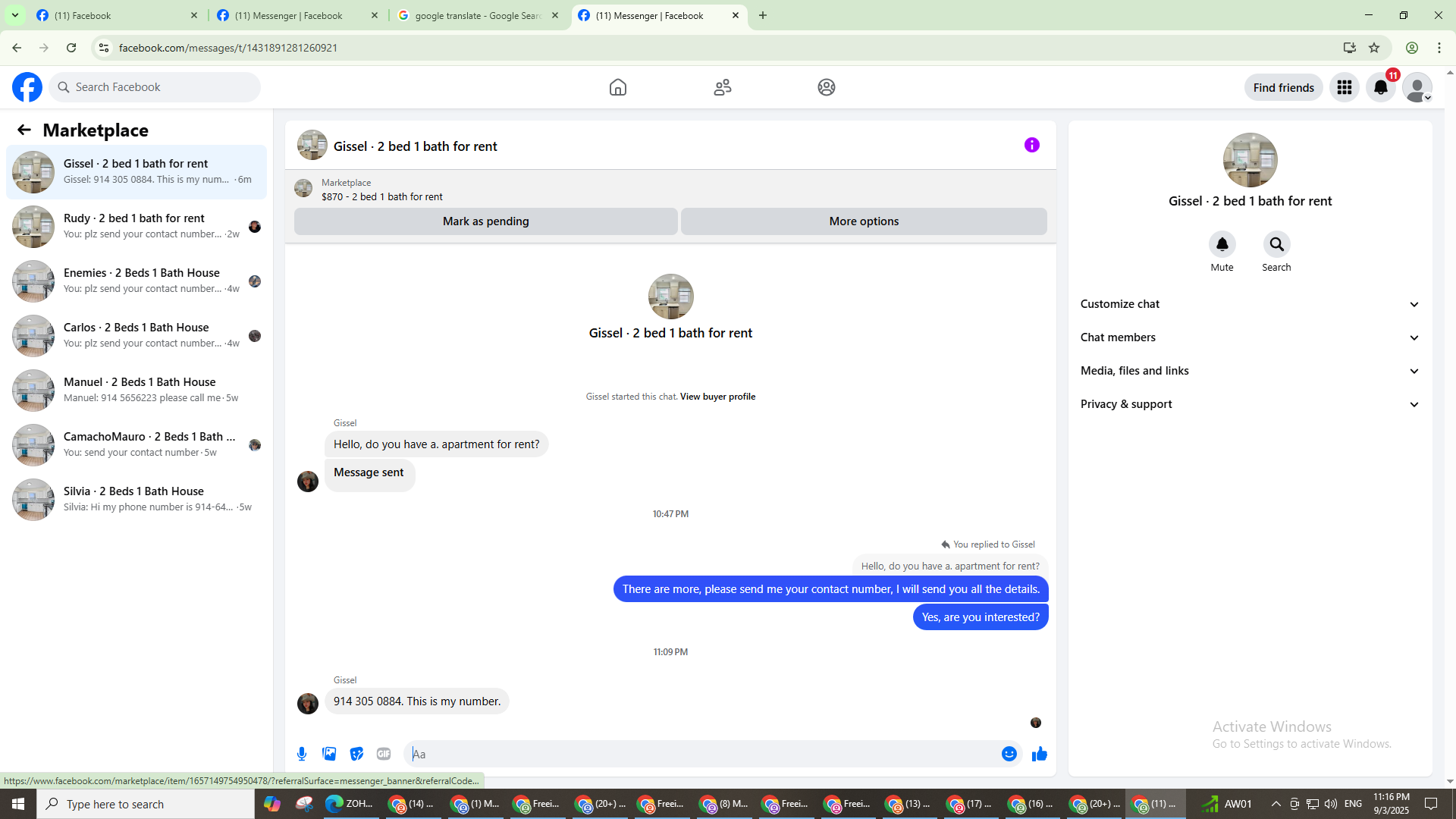Screen dimensions: 1456x819
Task: Open the tab search dropdown arrow
Action: coord(15,15)
